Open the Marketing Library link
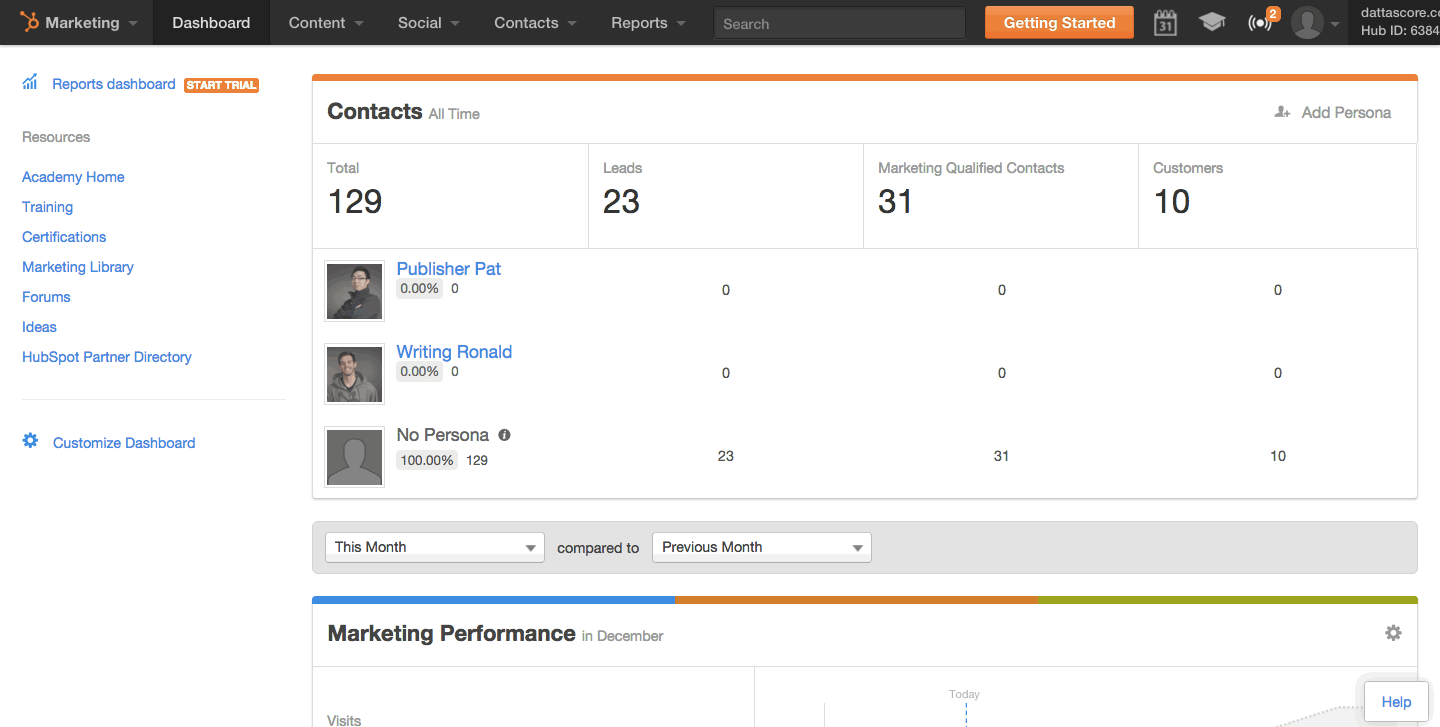This screenshot has width=1440, height=727. (78, 267)
